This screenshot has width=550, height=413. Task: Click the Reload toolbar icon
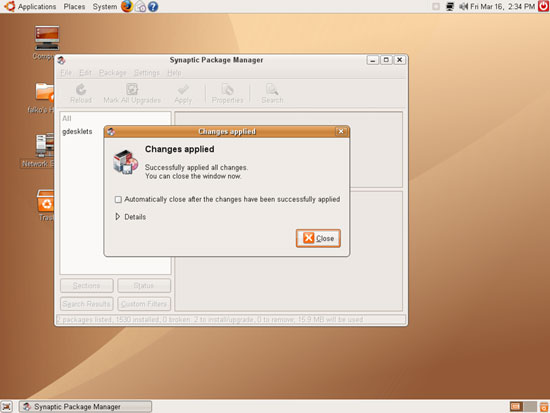point(81,94)
